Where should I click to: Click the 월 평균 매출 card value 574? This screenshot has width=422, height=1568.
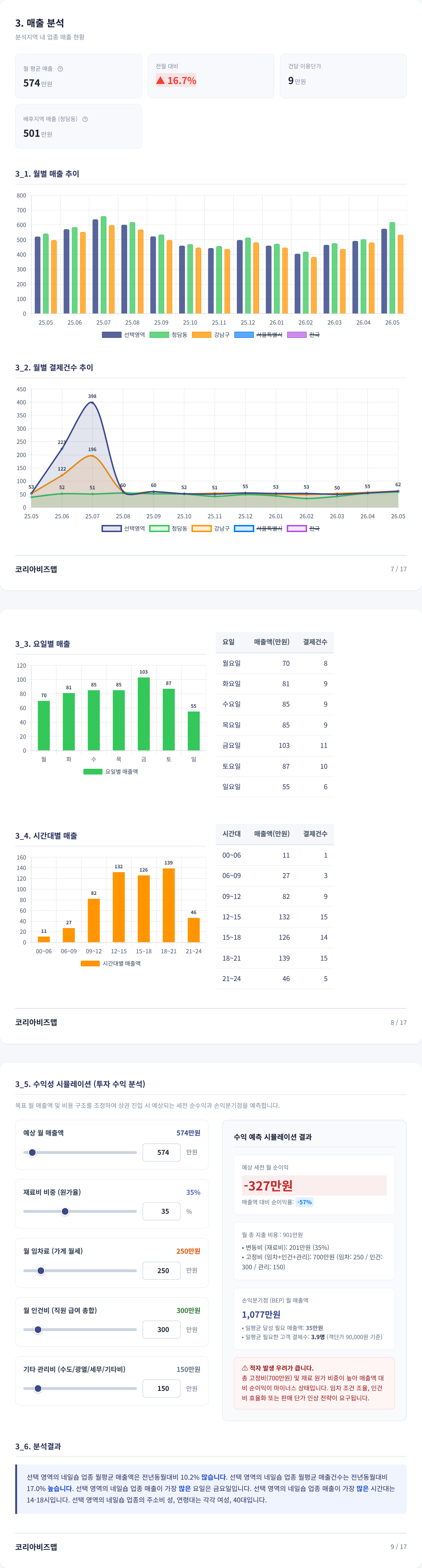pos(32,83)
